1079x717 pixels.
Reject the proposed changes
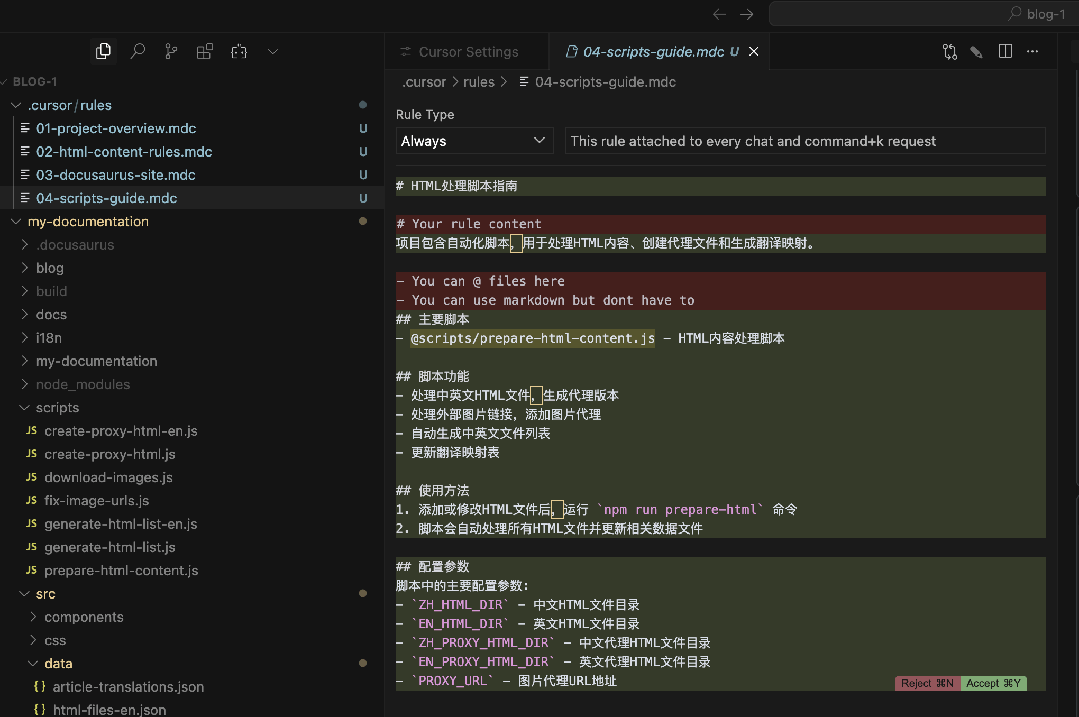[x=927, y=683]
